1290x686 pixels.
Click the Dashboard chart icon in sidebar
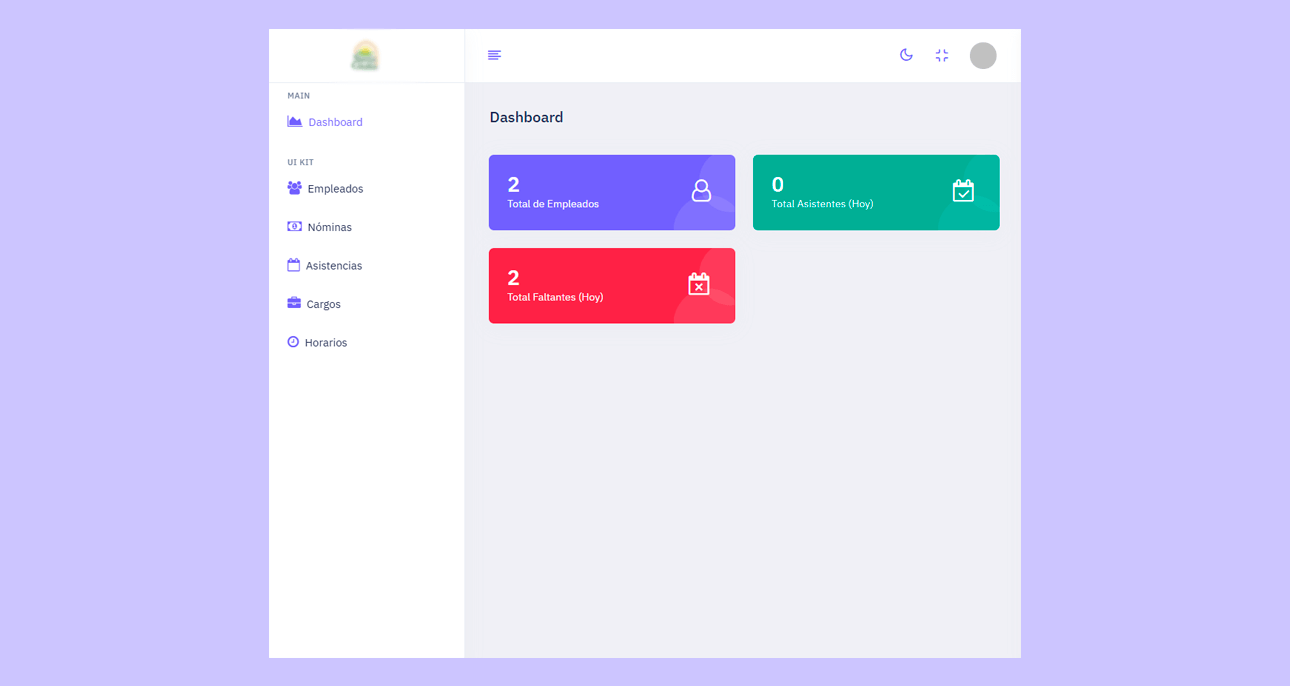click(x=294, y=122)
